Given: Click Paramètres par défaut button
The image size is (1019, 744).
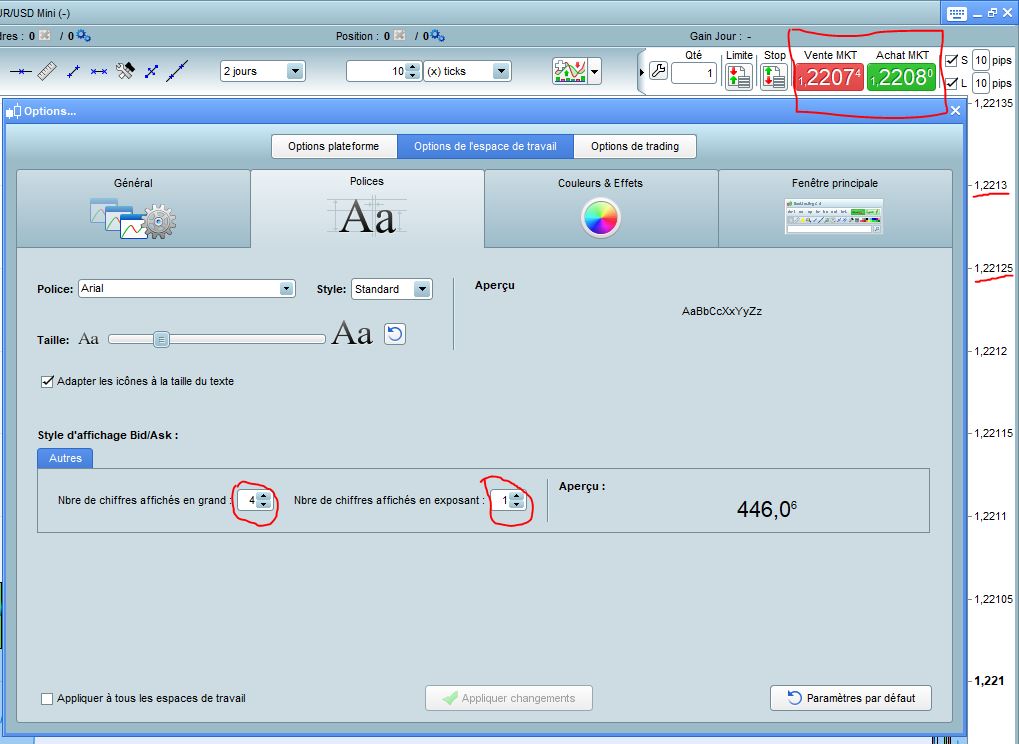Looking at the screenshot, I should pos(851,698).
